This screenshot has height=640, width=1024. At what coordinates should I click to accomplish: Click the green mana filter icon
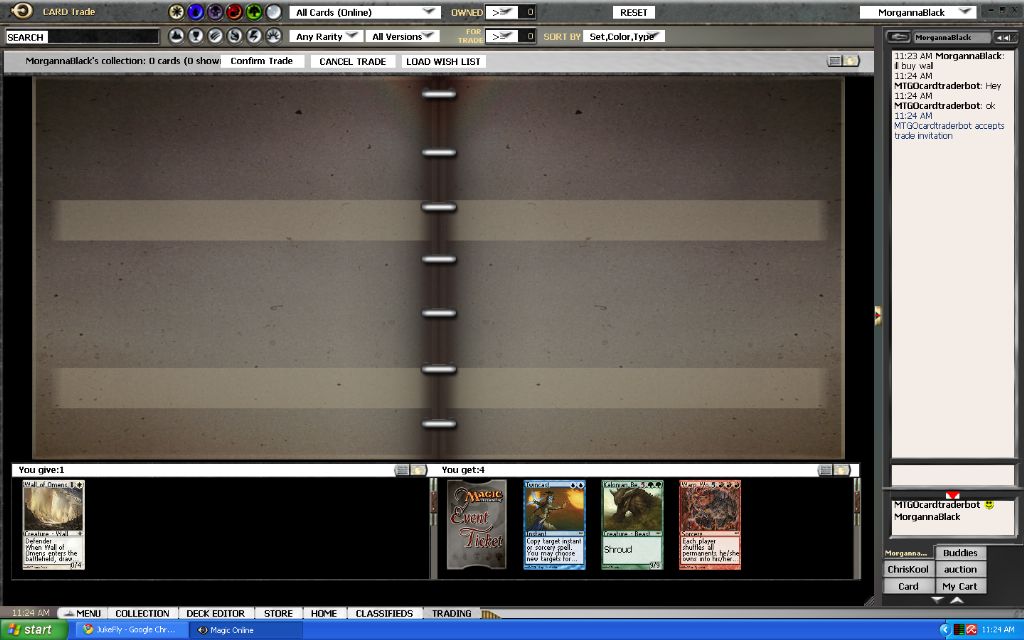pos(253,12)
